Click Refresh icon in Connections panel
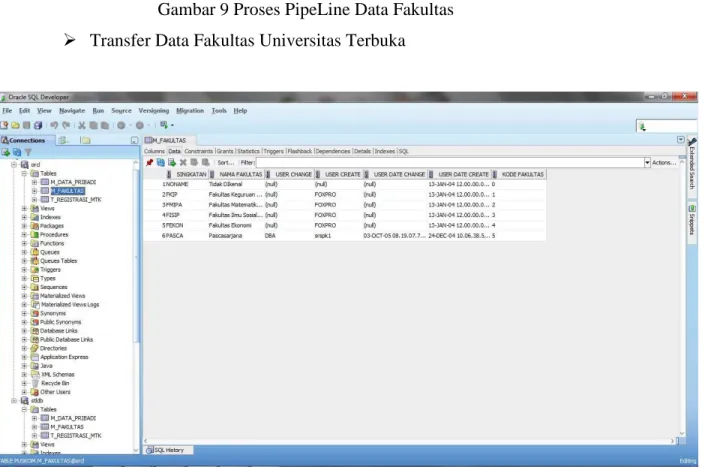 pyautogui.click(x=17, y=152)
